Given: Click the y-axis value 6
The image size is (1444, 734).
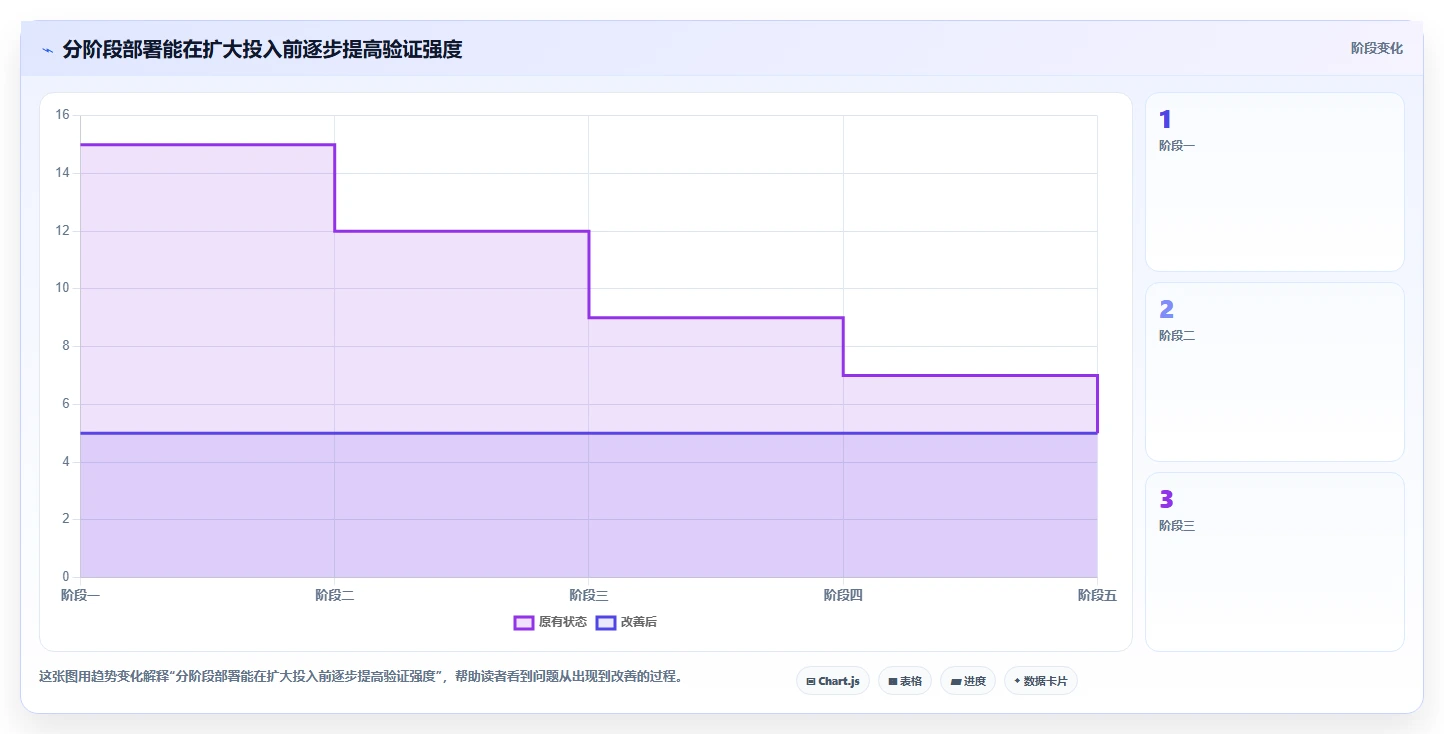Looking at the screenshot, I should tap(66, 404).
